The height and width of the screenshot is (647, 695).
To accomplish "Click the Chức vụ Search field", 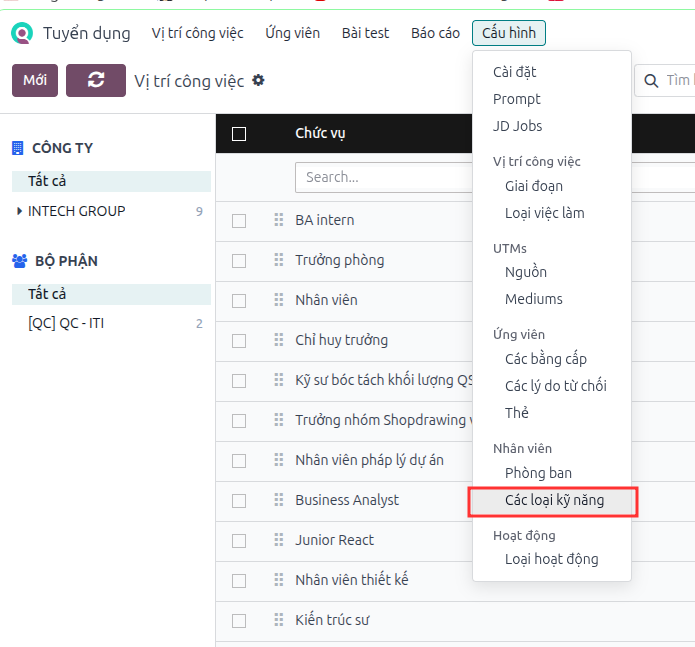I will click(x=384, y=177).
